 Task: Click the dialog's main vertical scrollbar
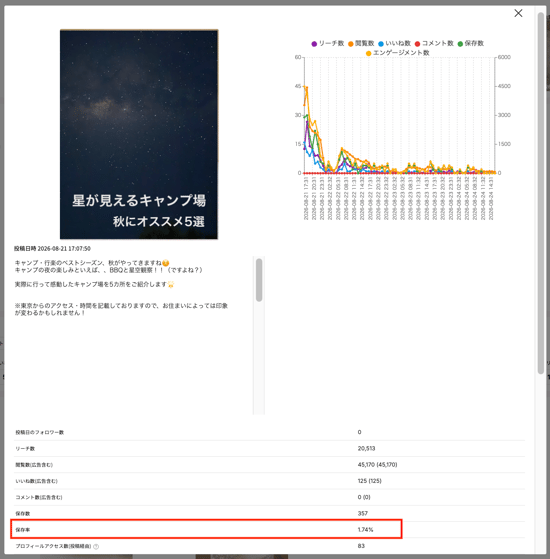541,193
